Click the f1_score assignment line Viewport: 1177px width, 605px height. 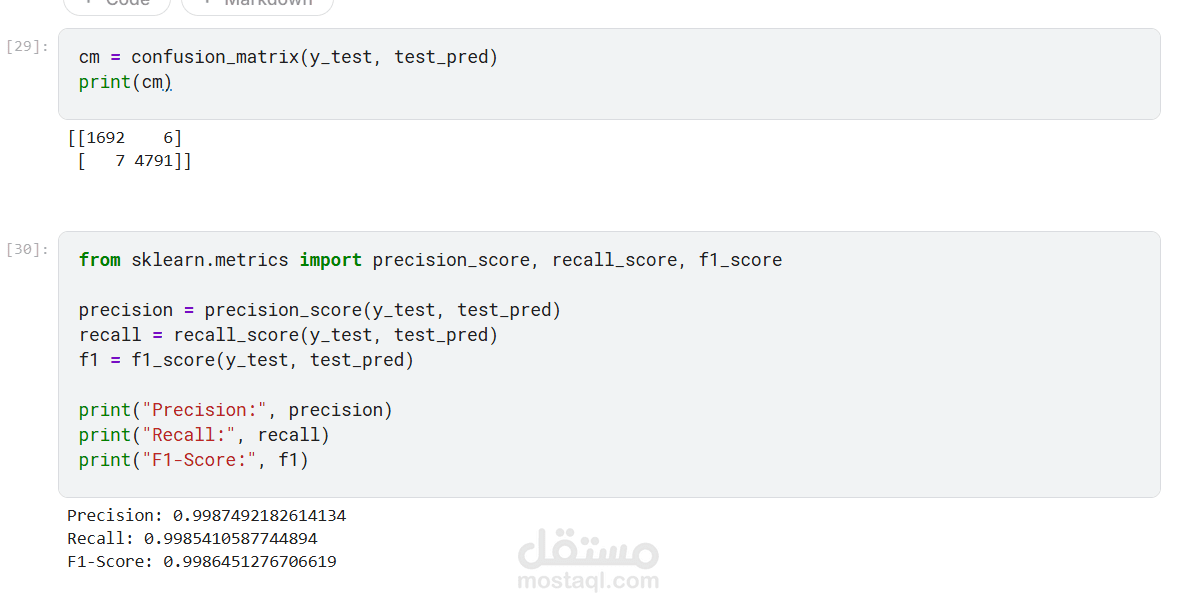tap(246, 360)
